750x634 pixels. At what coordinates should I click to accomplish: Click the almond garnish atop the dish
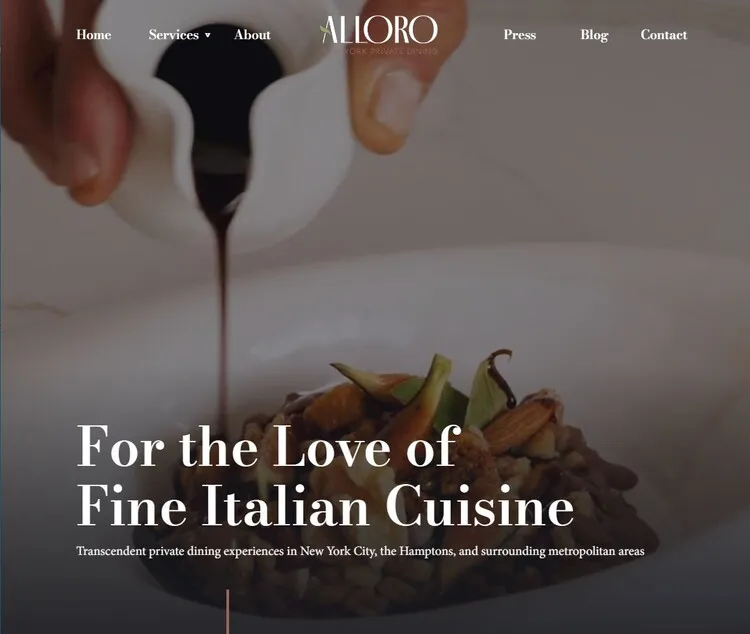(x=519, y=425)
